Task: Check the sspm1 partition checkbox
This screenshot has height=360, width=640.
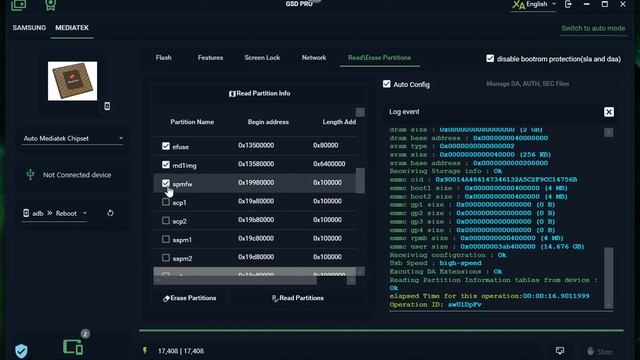Action: coord(166,239)
